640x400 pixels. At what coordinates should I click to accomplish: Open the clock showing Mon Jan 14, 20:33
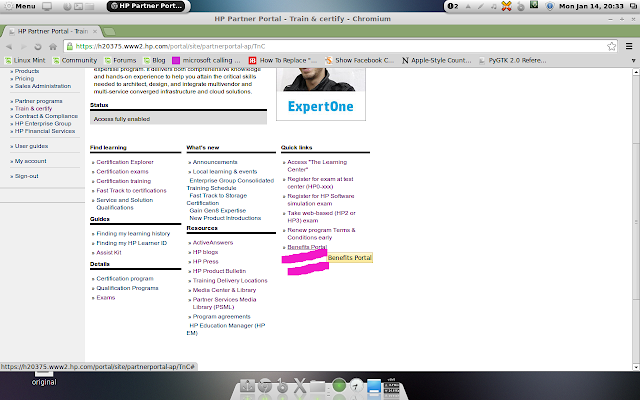[x=591, y=6]
